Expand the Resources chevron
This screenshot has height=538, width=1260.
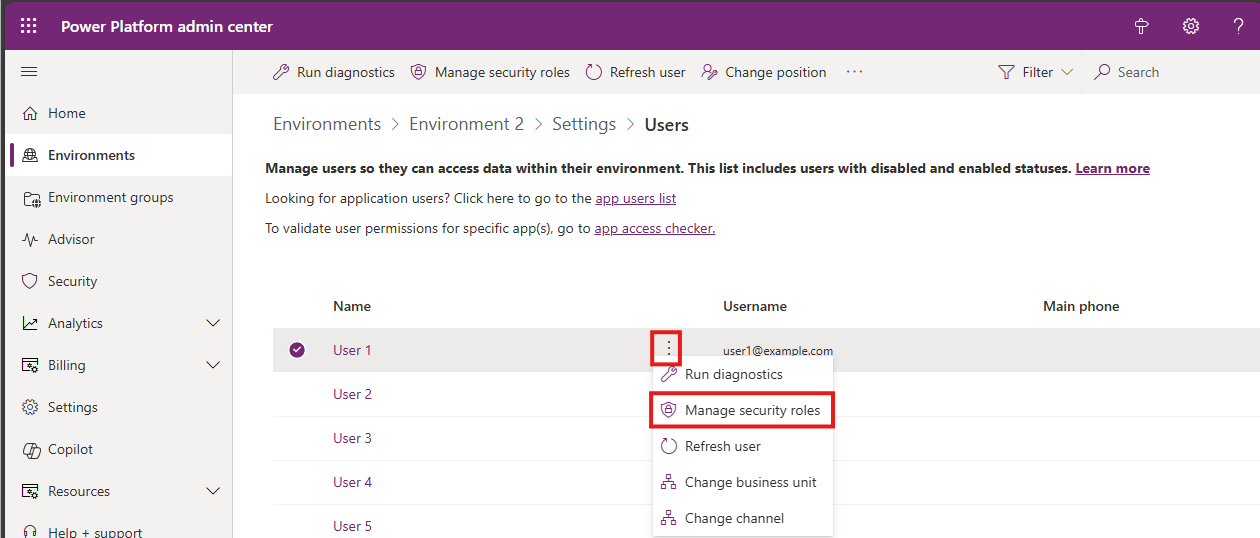(x=213, y=491)
